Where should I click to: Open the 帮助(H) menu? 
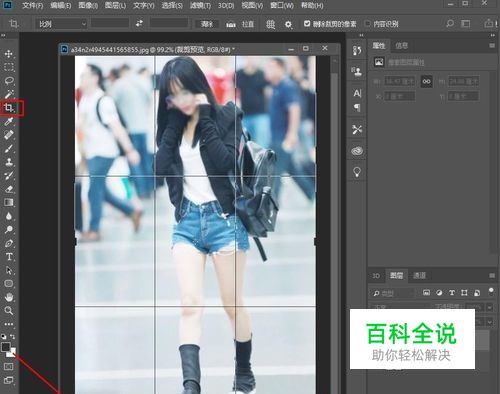tap(312, 6)
